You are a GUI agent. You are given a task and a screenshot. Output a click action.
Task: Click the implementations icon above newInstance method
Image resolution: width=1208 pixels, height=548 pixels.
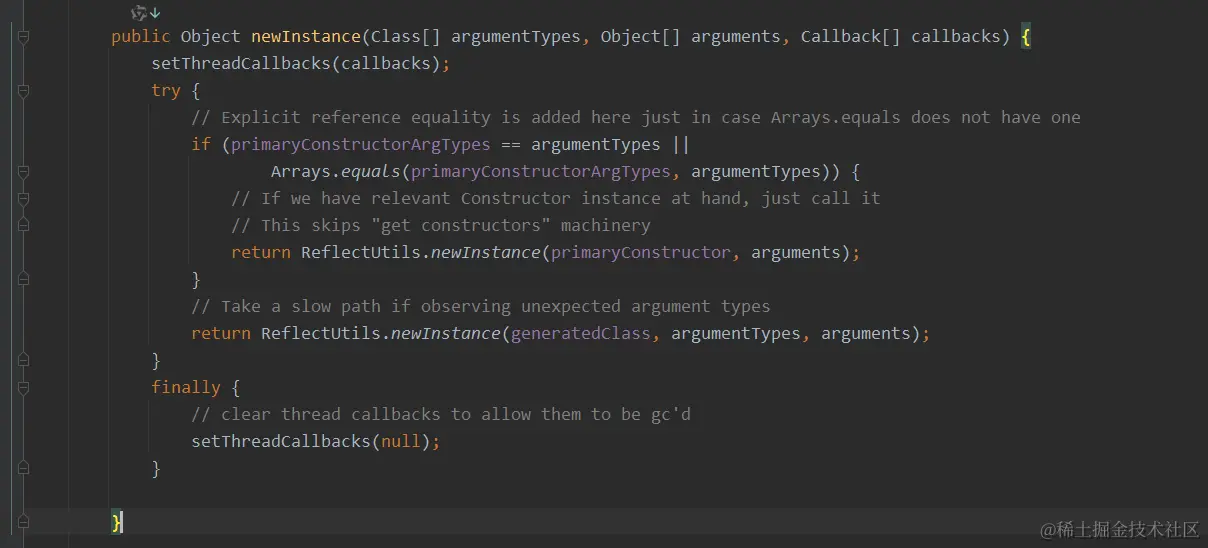coord(146,13)
